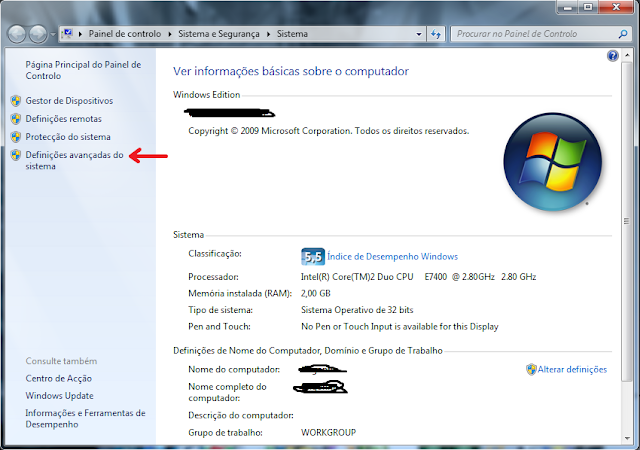Viewport: 640px width, 450px height.
Task: Click the scrollbar down arrow
Action: (627, 439)
